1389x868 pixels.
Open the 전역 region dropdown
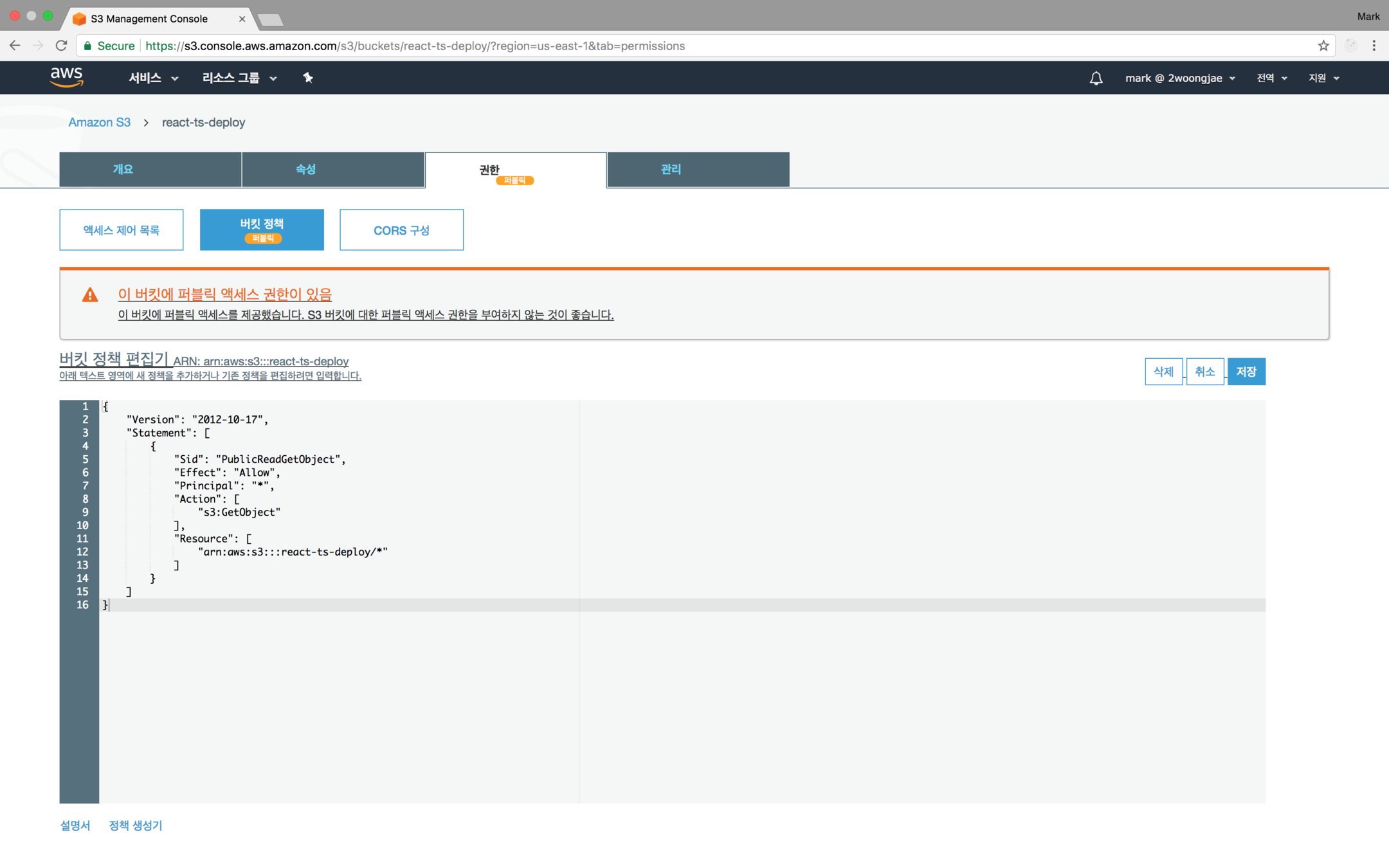1271,78
